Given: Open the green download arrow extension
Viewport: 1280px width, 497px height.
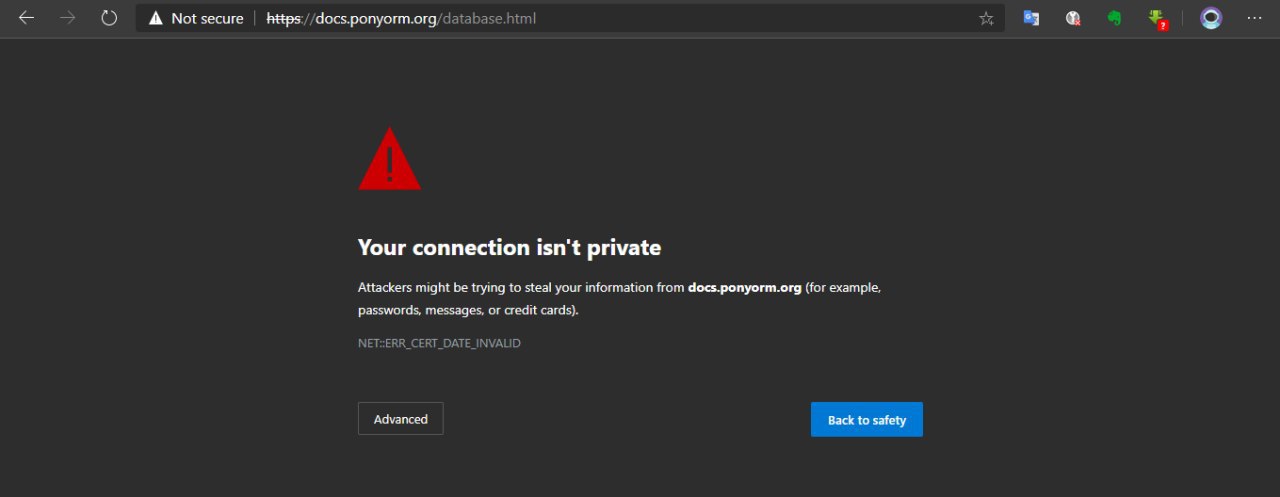Looking at the screenshot, I should tap(1157, 18).
